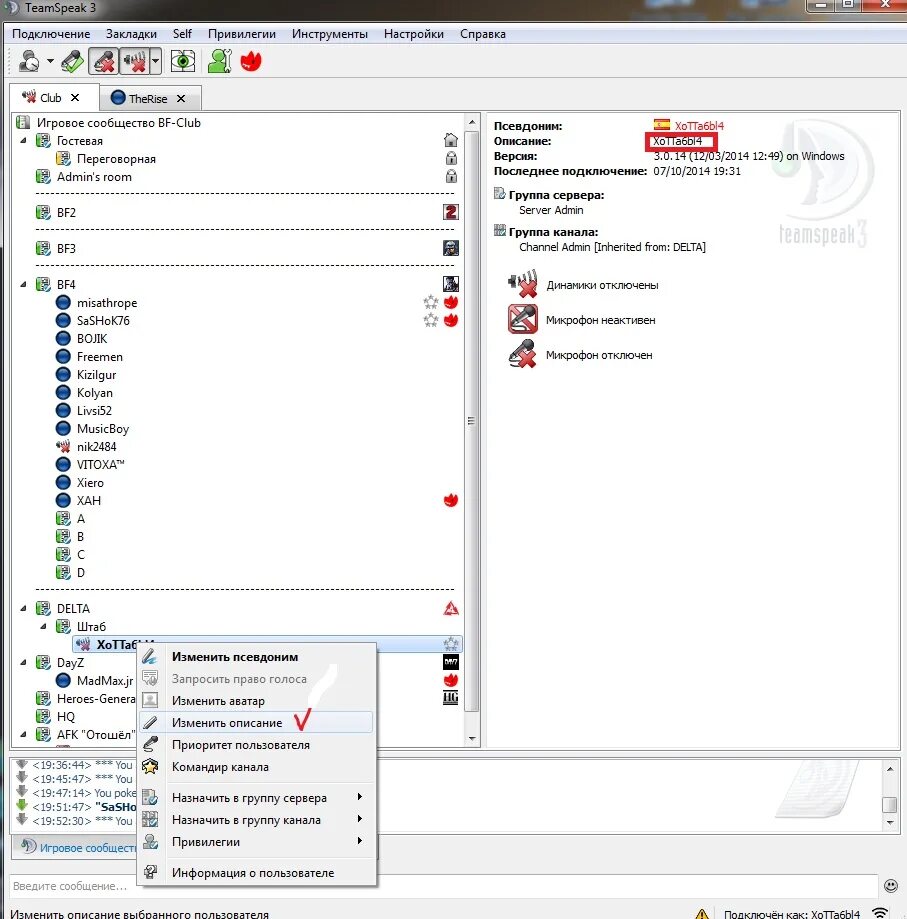Open the contacts manager toolbar icon
The width and height of the screenshot is (907, 919).
(220, 61)
